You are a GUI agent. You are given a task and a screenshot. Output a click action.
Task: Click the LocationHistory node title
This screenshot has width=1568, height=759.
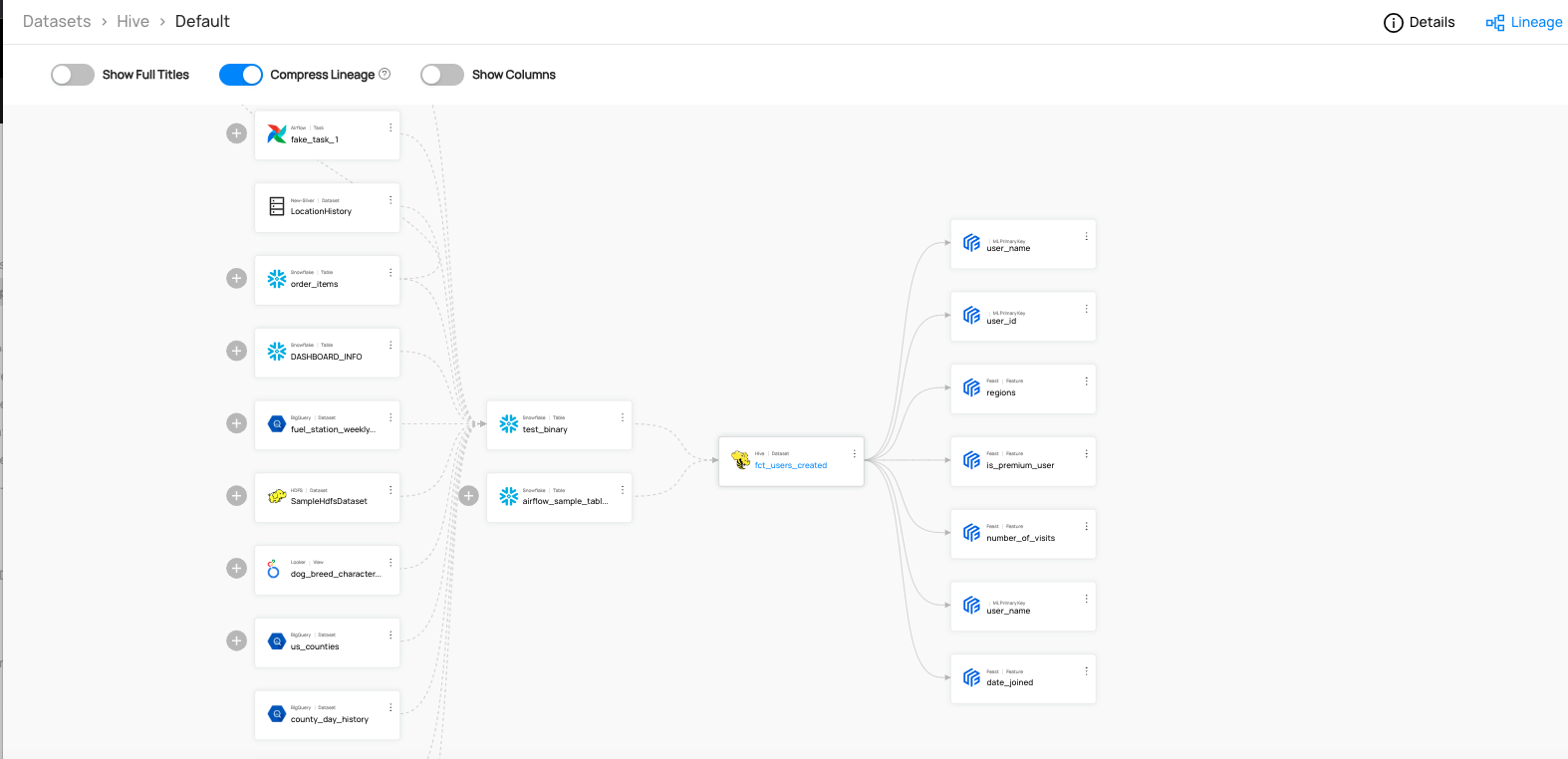[321, 211]
